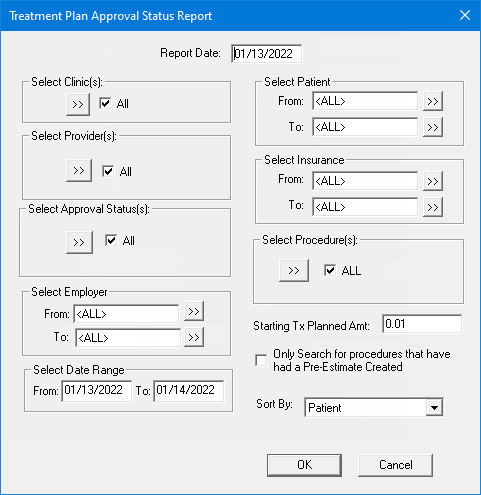Uncheck the All providers checkbox
The width and height of the screenshot is (481, 495).
pos(108,171)
